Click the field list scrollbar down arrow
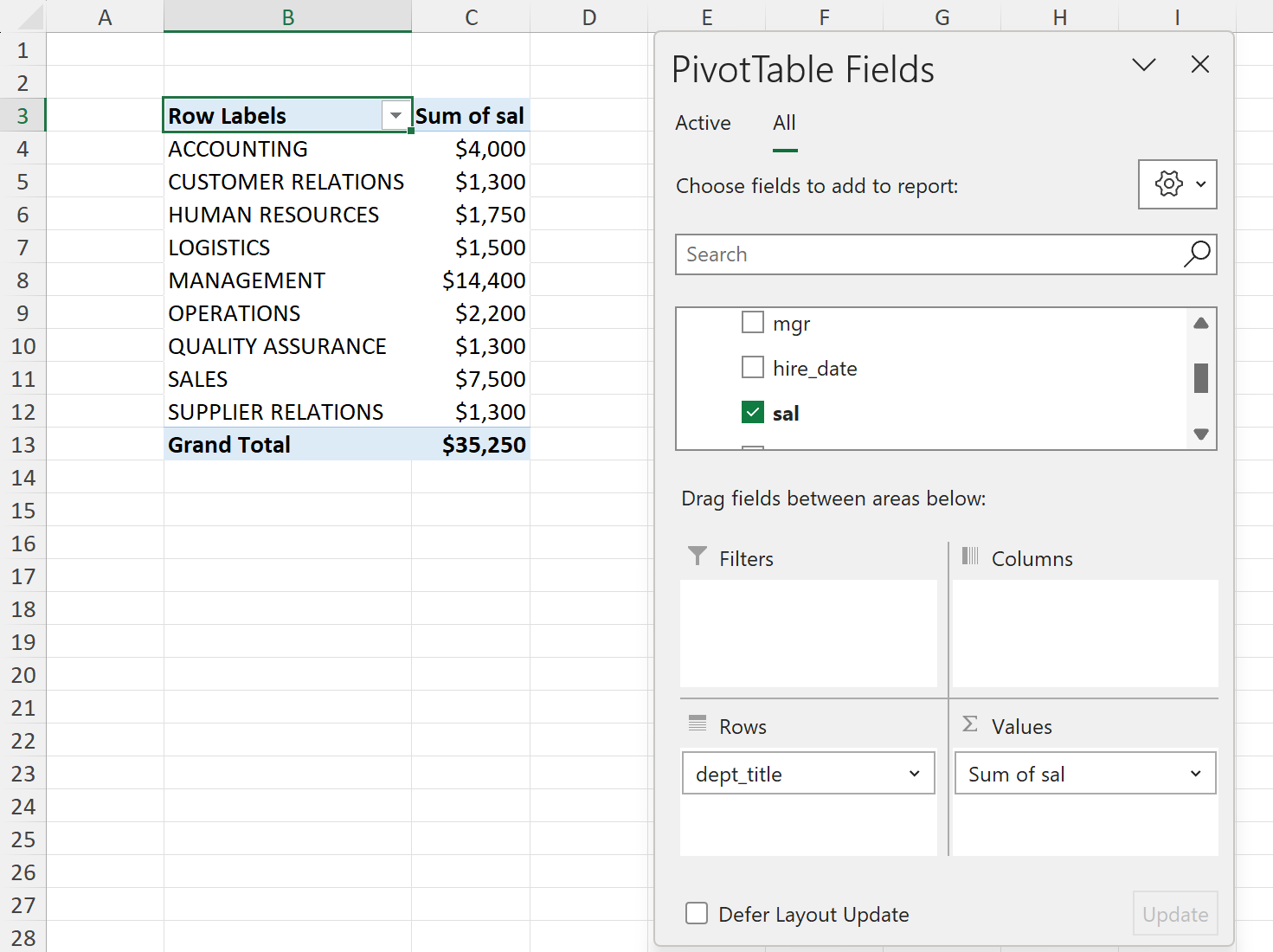 click(x=1200, y=434)
